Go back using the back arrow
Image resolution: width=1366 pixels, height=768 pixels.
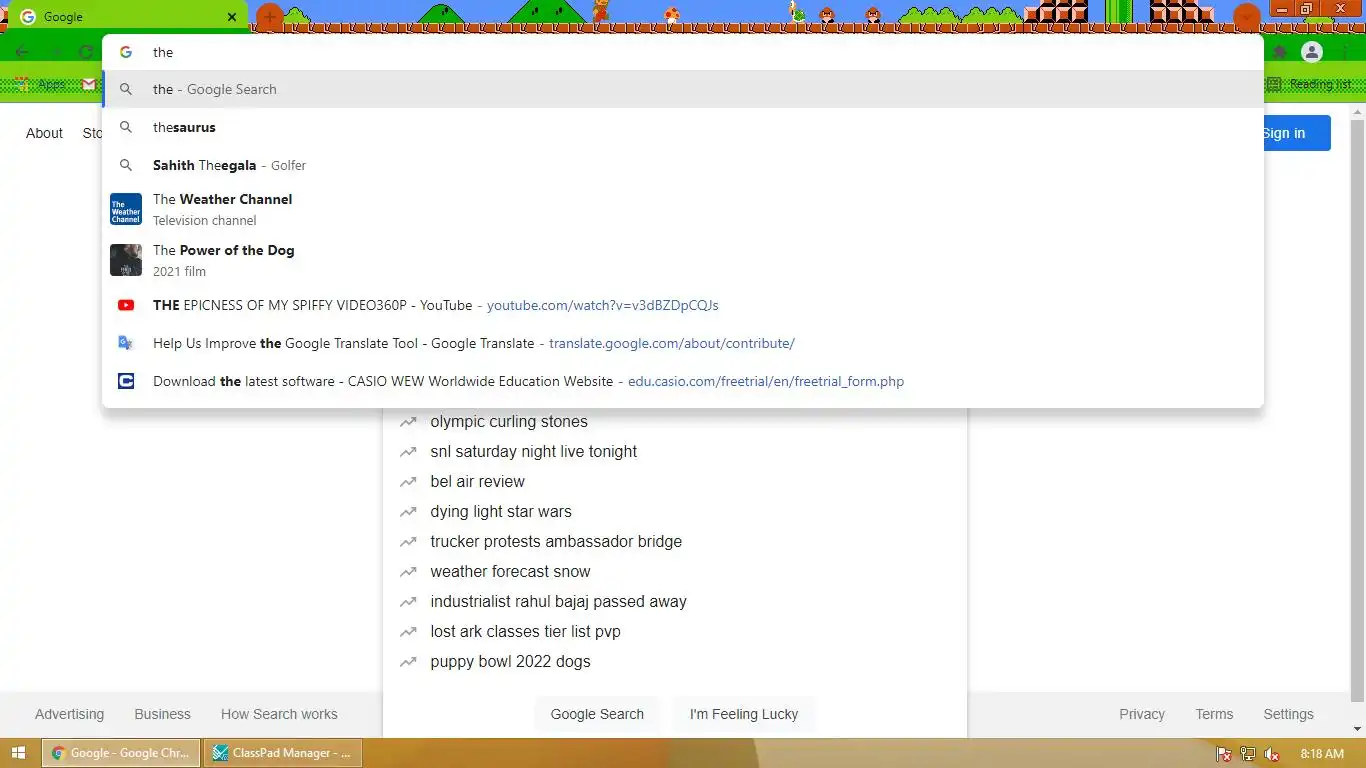coord(22,52)
